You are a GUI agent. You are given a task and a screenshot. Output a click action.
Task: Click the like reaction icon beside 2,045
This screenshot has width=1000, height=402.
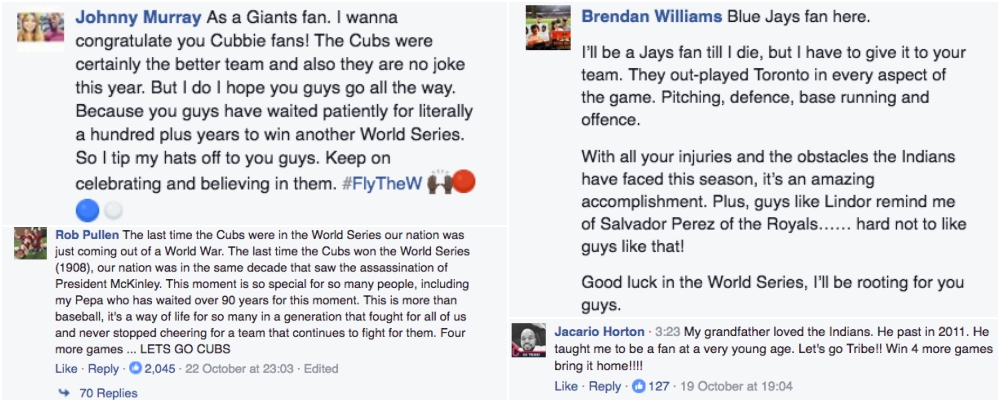[135, 369]
